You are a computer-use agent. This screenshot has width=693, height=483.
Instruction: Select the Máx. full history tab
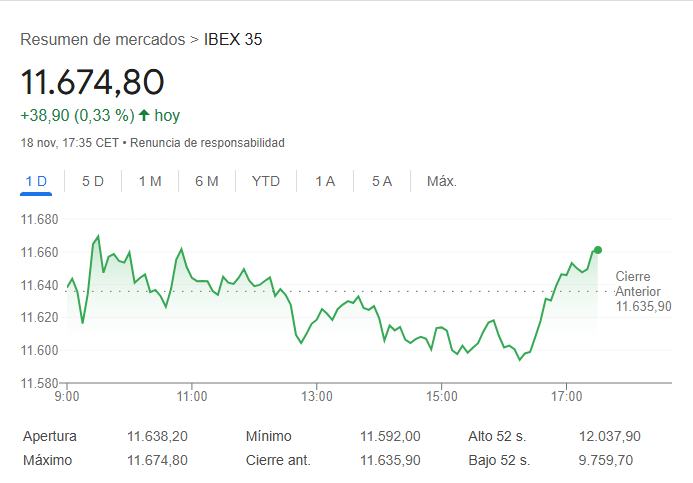click(441, 181)
